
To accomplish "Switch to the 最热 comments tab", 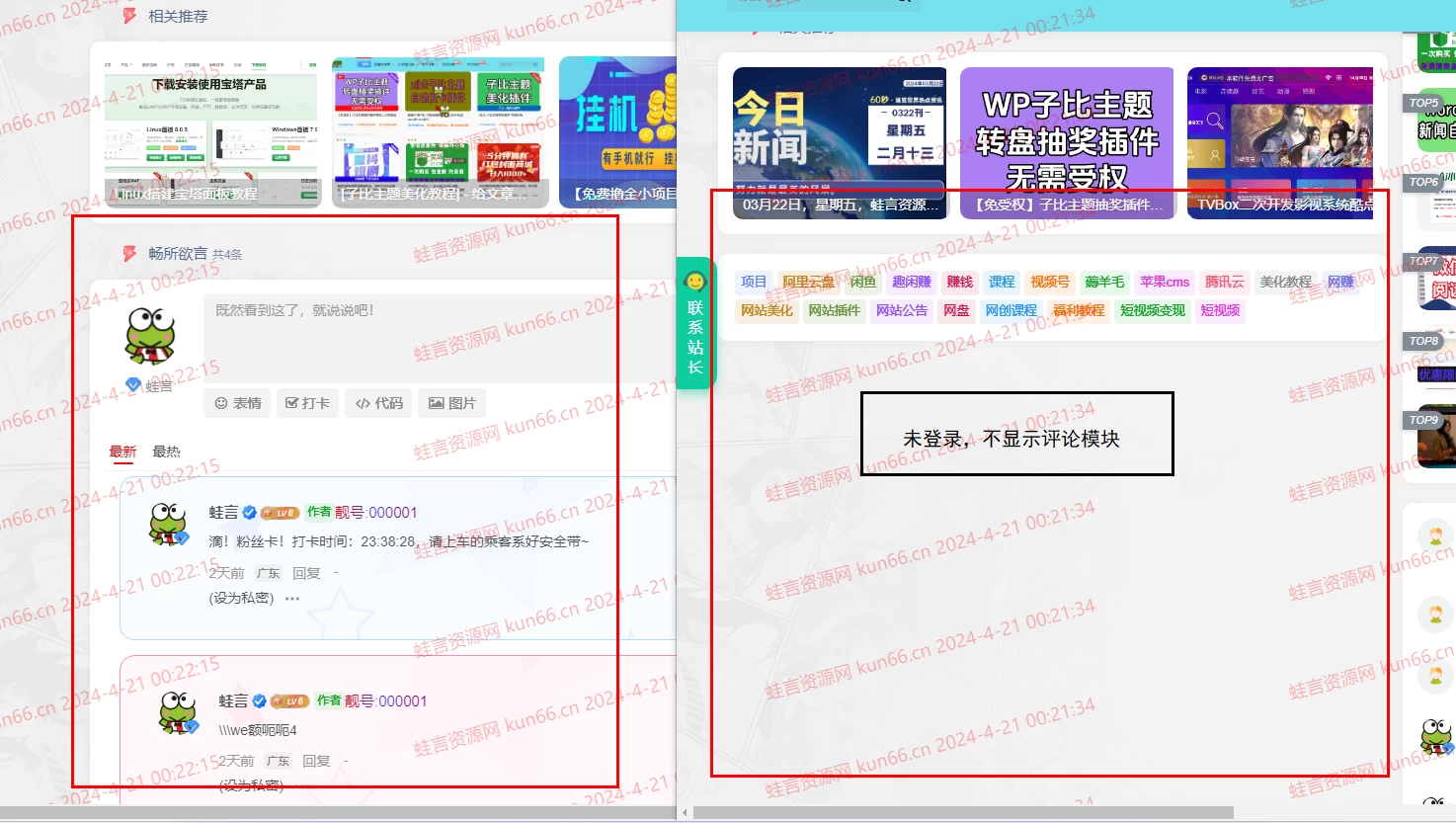I will tap(166, 452).
